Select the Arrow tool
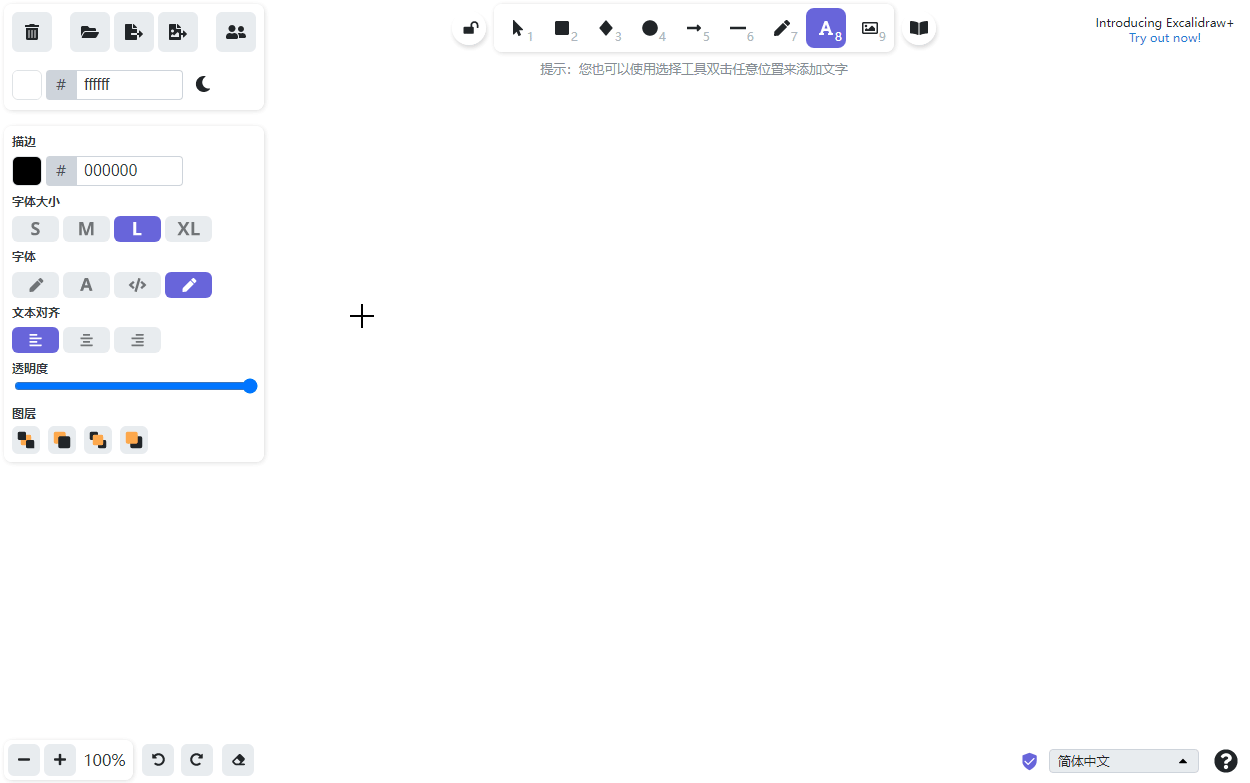1250x783 pixels. pyautogui.click(x=694, y=29)
